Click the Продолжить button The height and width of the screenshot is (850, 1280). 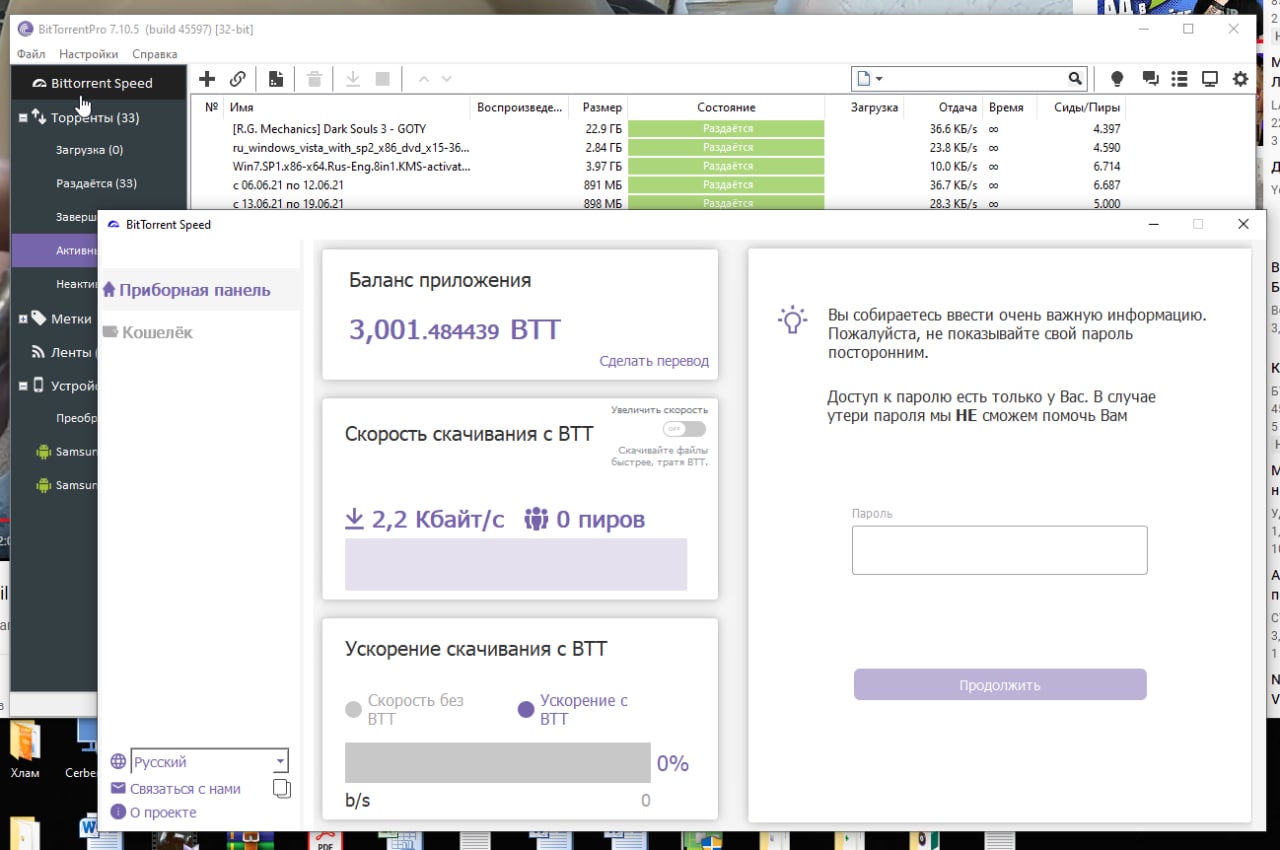1000,685
